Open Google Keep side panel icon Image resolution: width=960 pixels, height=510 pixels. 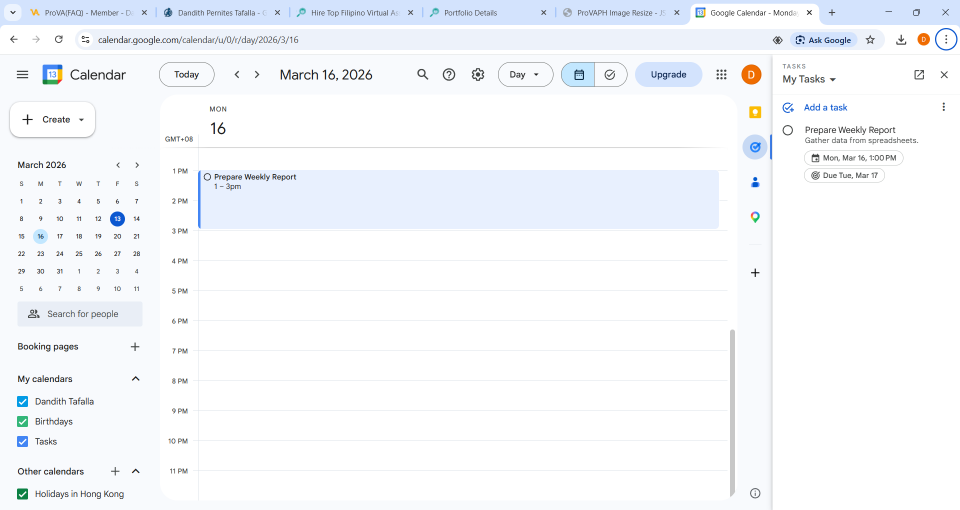755,112
